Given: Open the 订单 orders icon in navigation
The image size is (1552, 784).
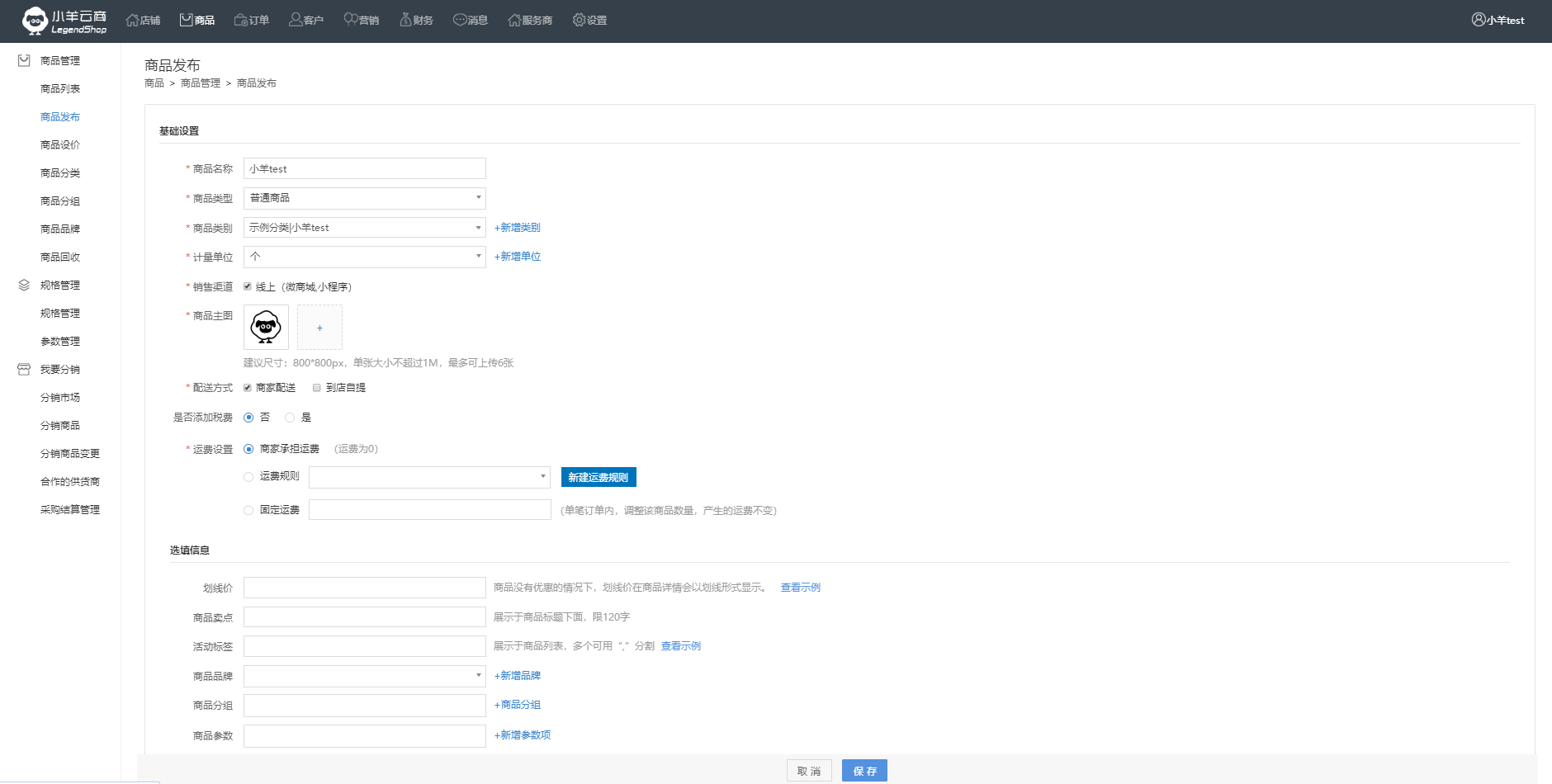Looking at the screenshot, I should pyautogui.click(x=241, y=20).
